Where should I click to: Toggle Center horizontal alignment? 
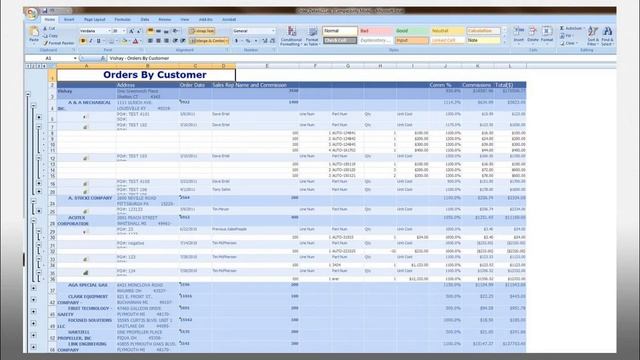coord(158,41)
